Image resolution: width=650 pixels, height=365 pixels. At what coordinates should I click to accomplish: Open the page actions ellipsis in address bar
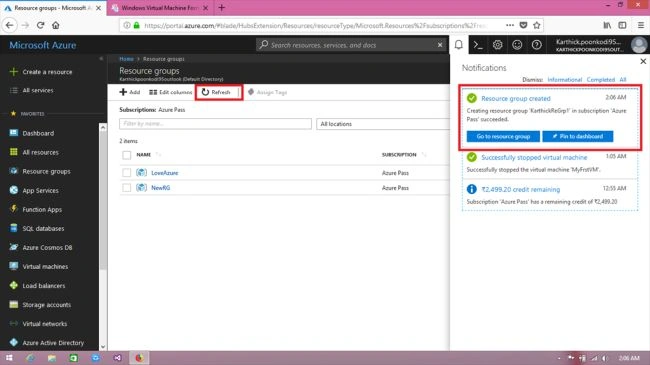click(x=510, y=25)
